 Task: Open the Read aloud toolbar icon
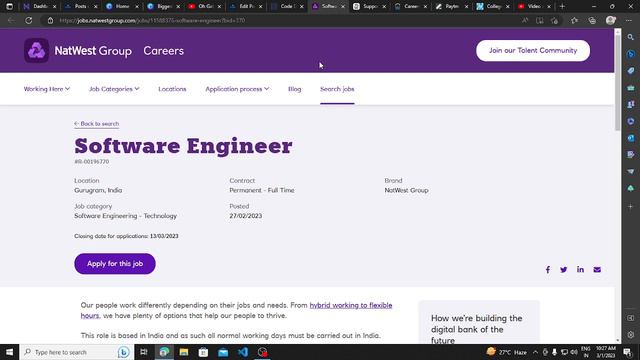[525, 20]
